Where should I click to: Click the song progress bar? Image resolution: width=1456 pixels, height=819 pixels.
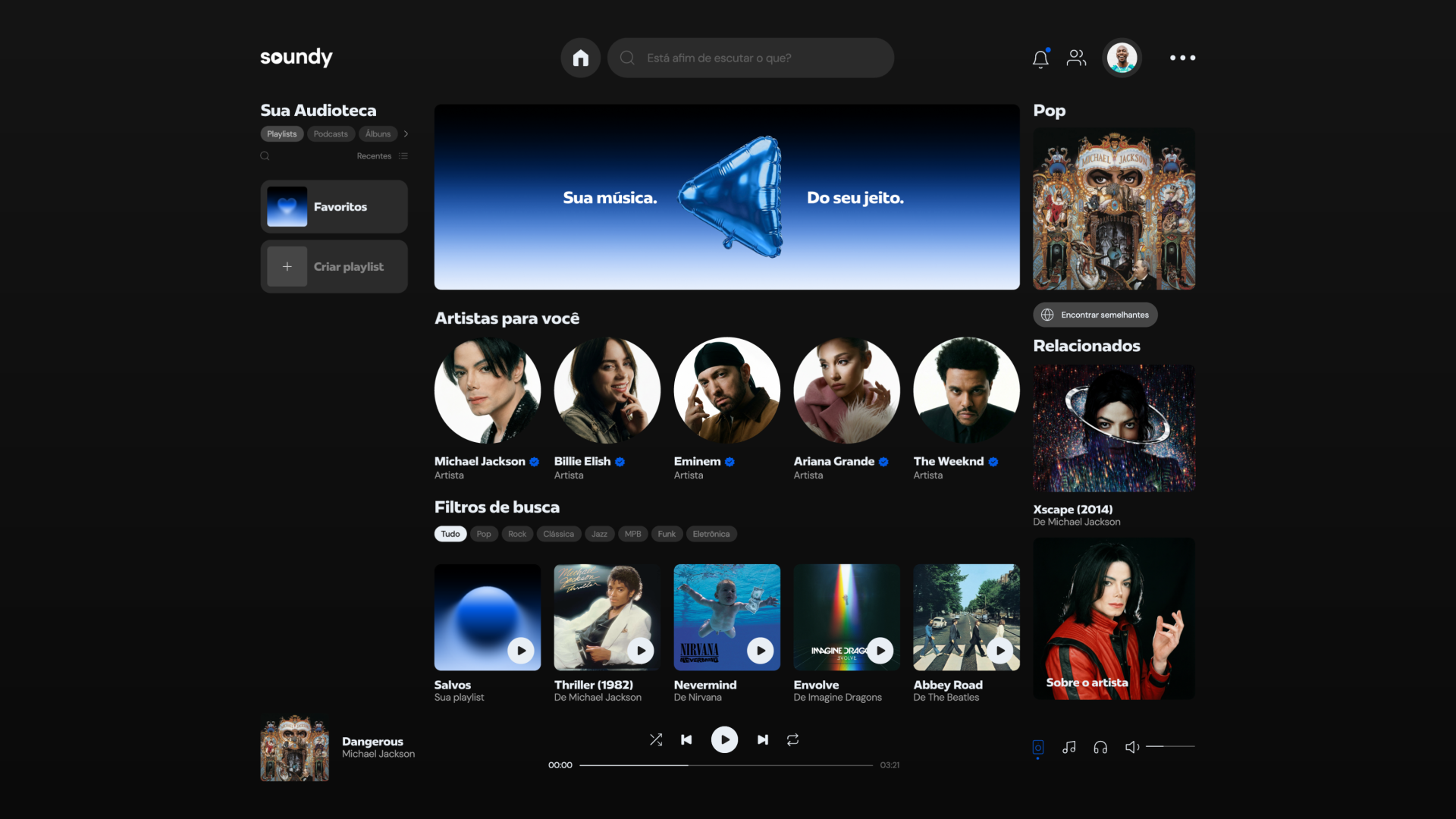[726, 765]
